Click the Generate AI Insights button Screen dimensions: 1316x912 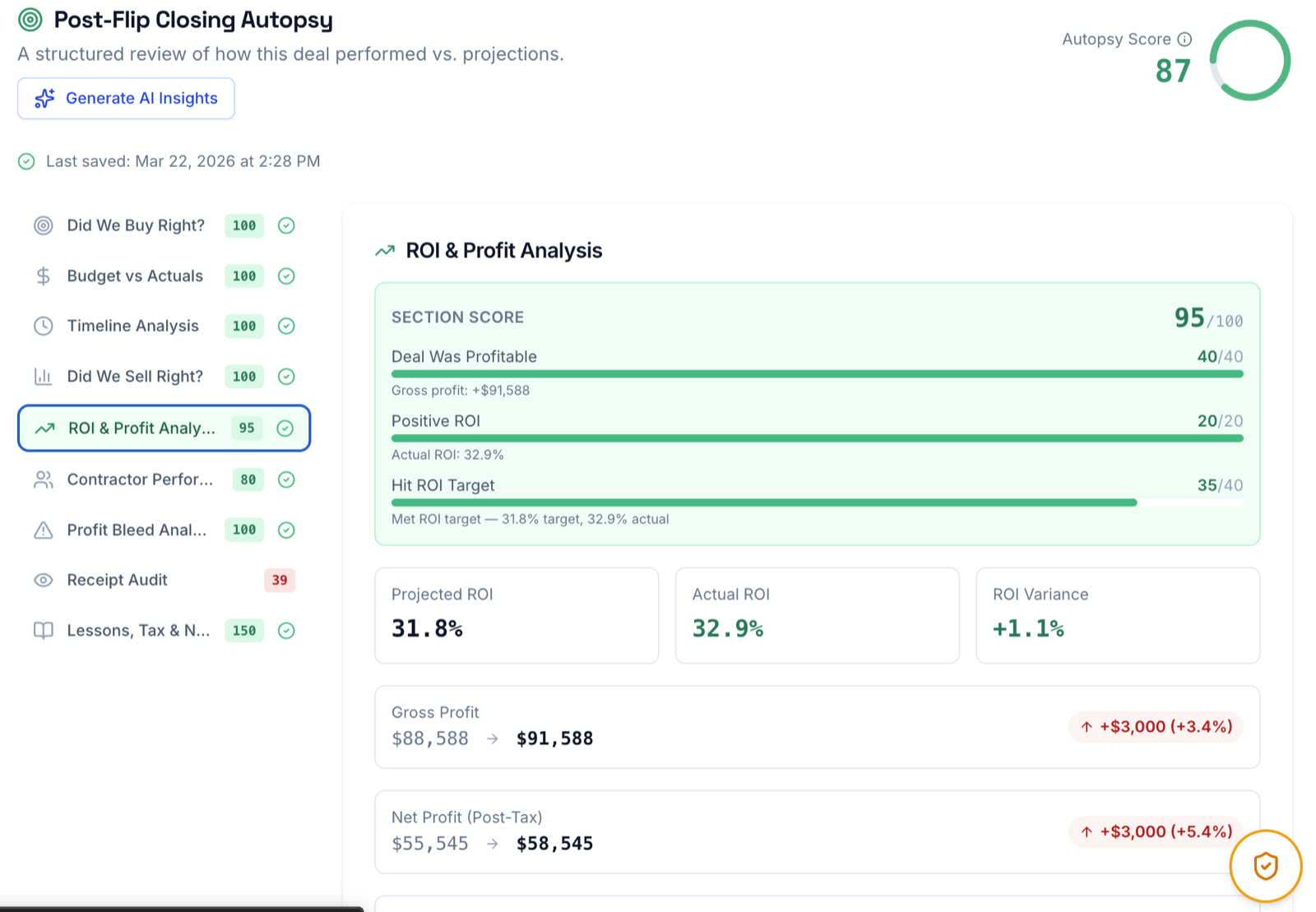126,99
